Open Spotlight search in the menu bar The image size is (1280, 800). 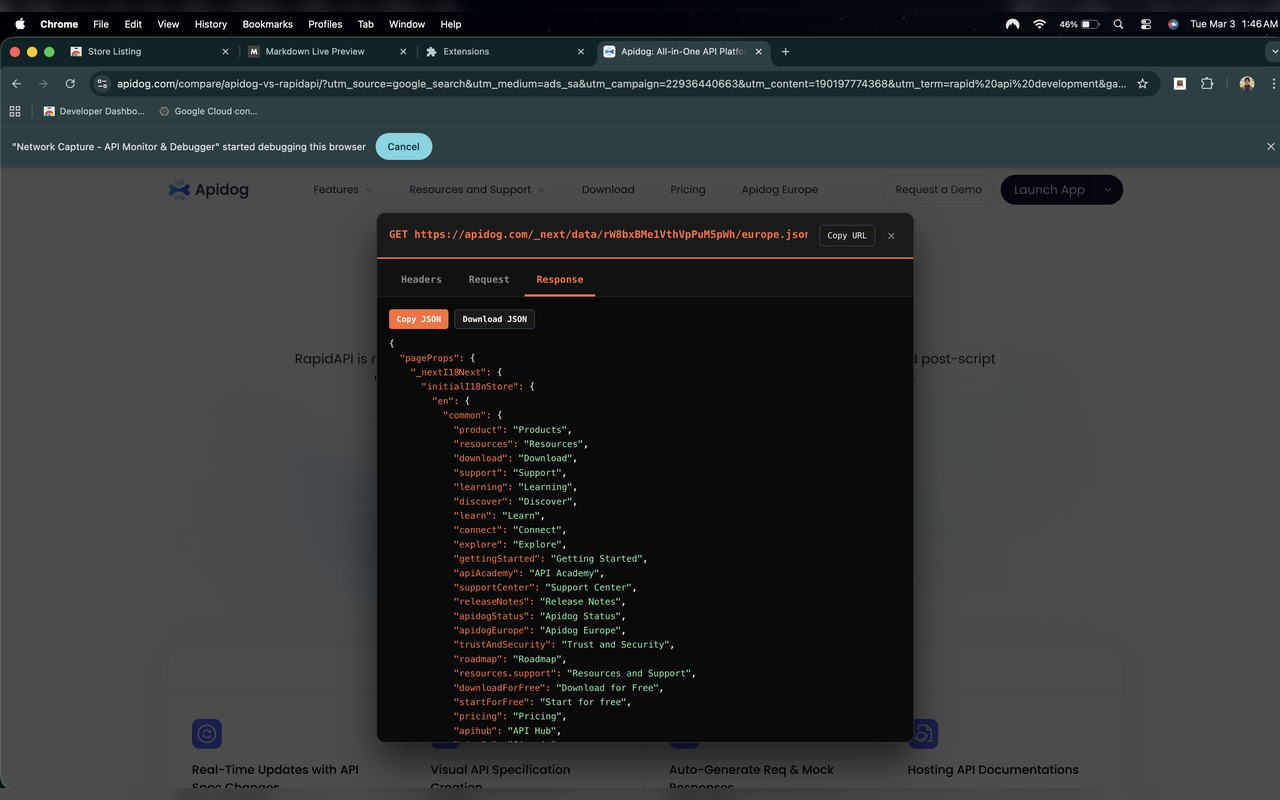click(1119, 24)
